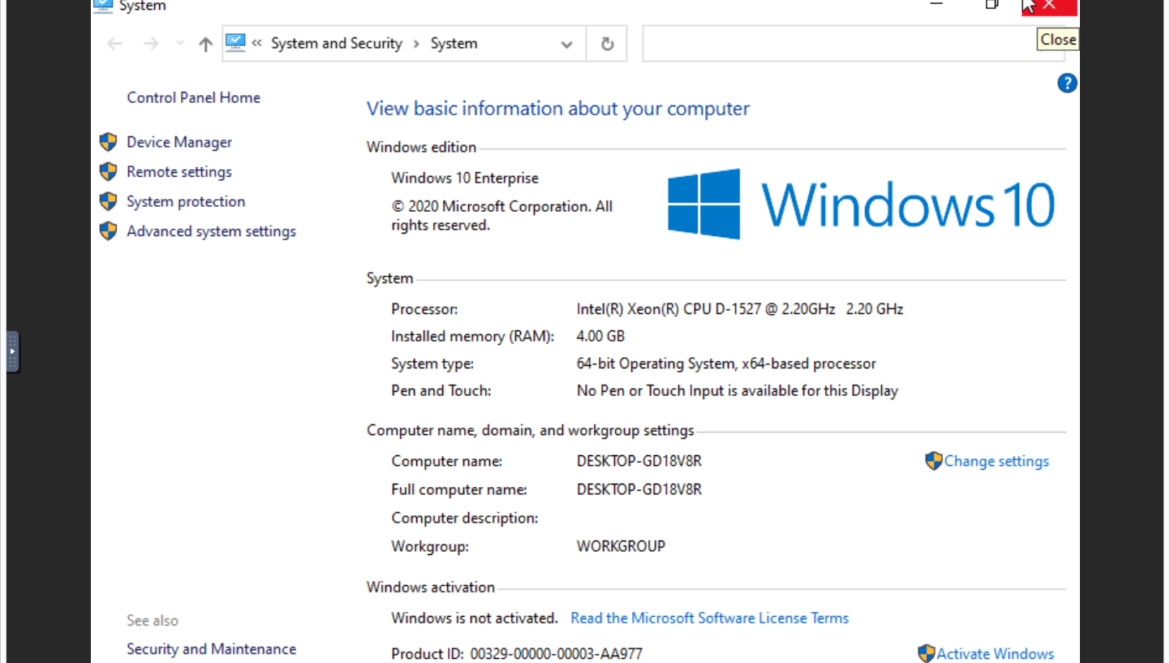Click Activate Windows link

click(995, 654)
